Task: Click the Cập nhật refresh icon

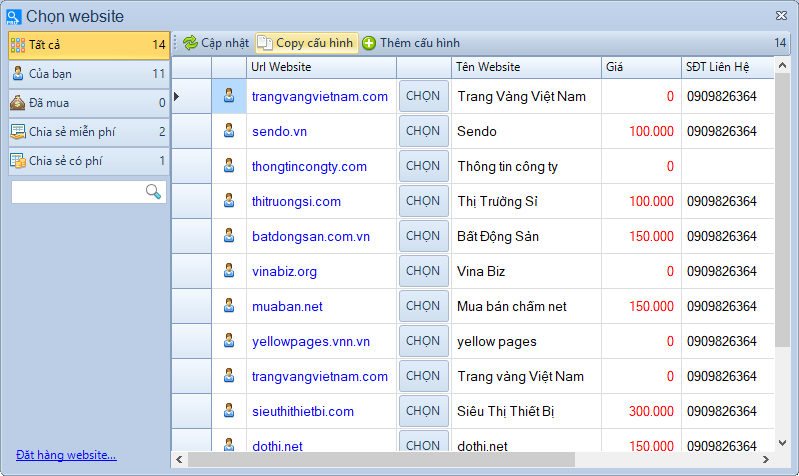Action: (191, 43)
